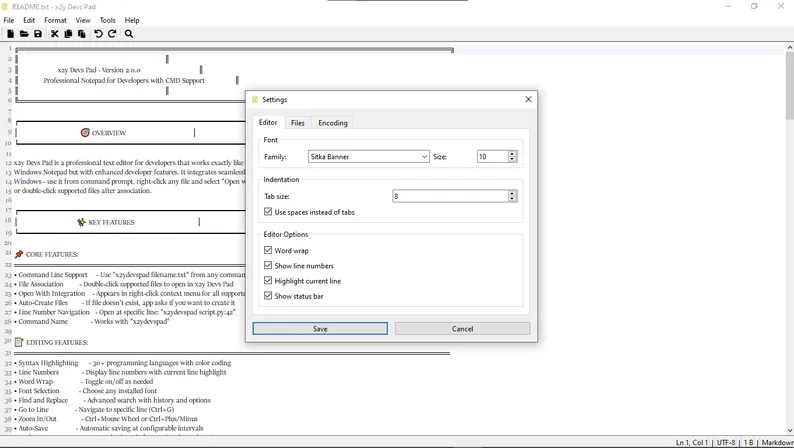Click Cancel in Settings dialog
The height and width of the screenshot is (448, 794).
pyautogui.click(x=462, y=329)
